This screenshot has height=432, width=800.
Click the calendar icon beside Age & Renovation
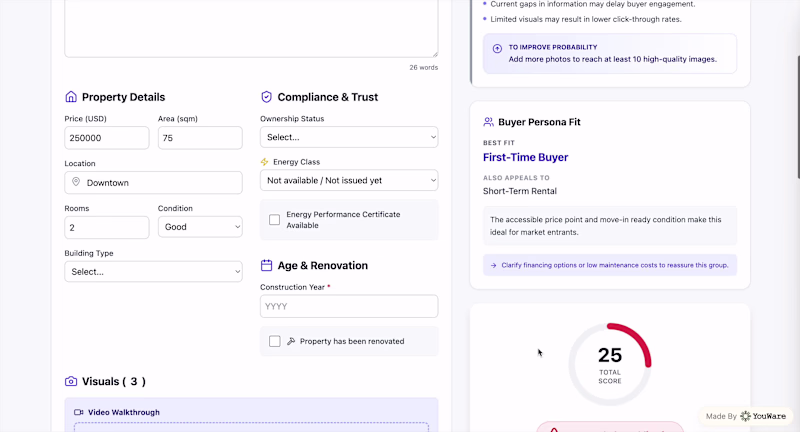(266, 265)
